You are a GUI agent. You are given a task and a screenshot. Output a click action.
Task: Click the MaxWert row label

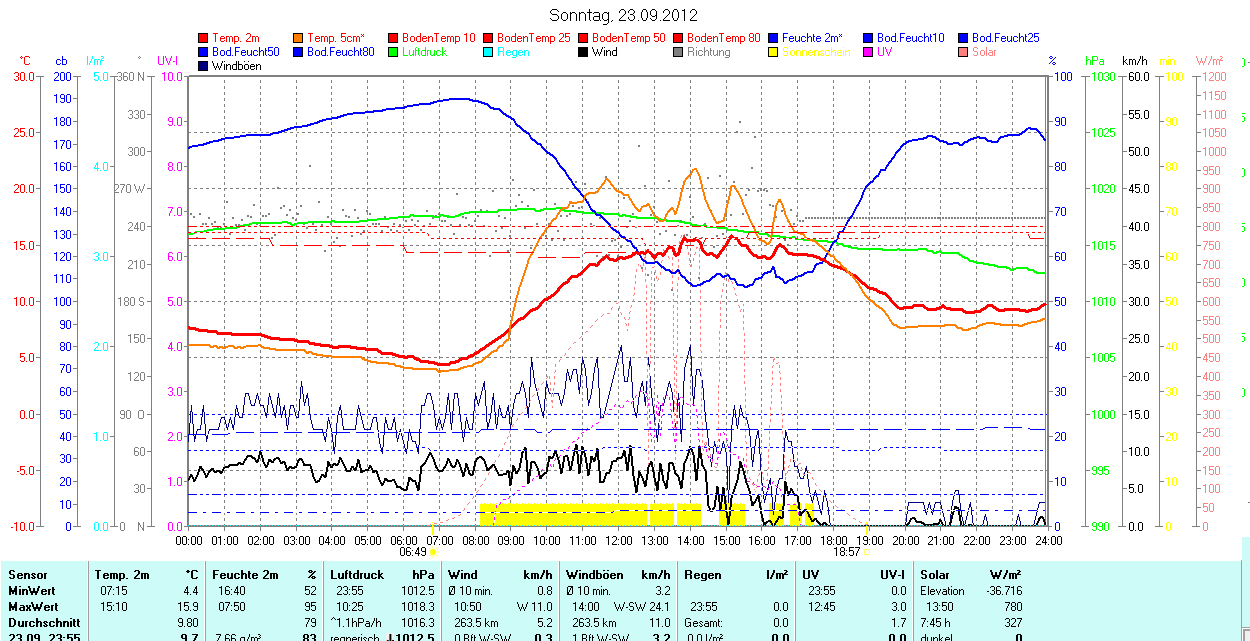point(33,606)
